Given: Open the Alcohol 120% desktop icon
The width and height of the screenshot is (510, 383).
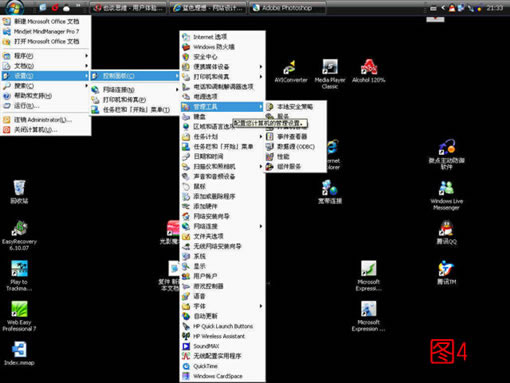Looking at the screenshot, I should tap(368, 71).
